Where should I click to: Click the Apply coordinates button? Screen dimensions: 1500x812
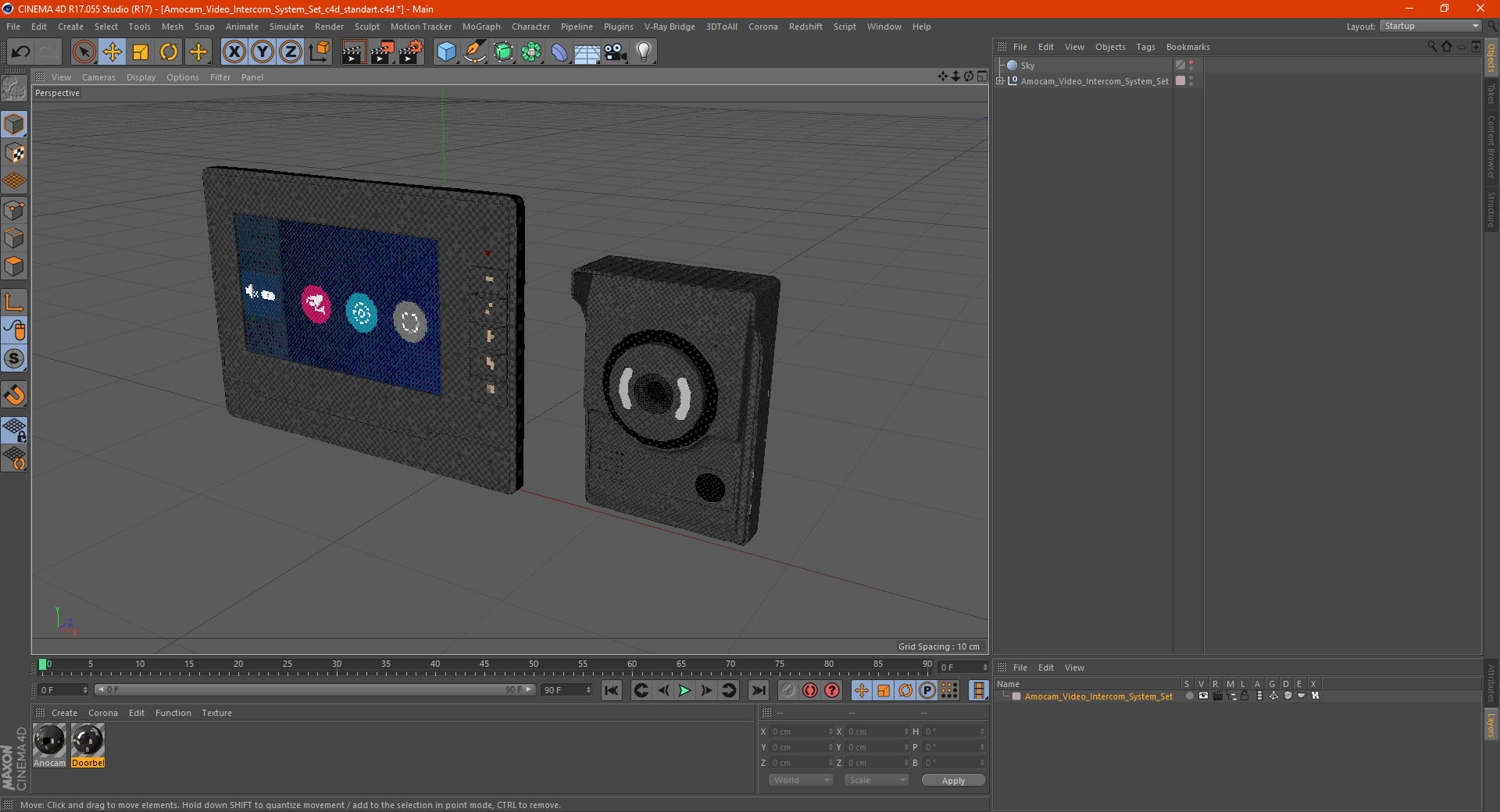(953, 781)
